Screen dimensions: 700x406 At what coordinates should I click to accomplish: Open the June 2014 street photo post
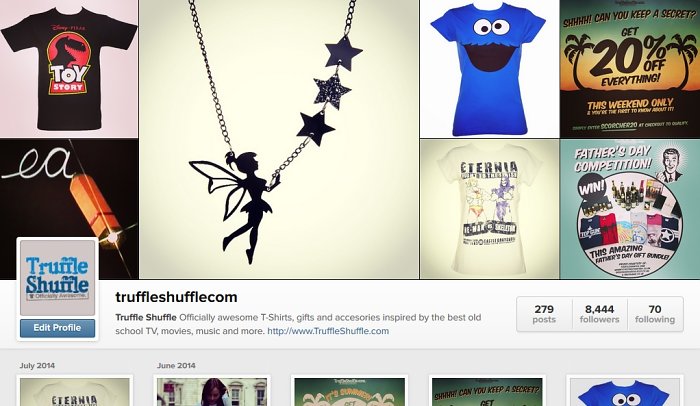click(212, 392)
